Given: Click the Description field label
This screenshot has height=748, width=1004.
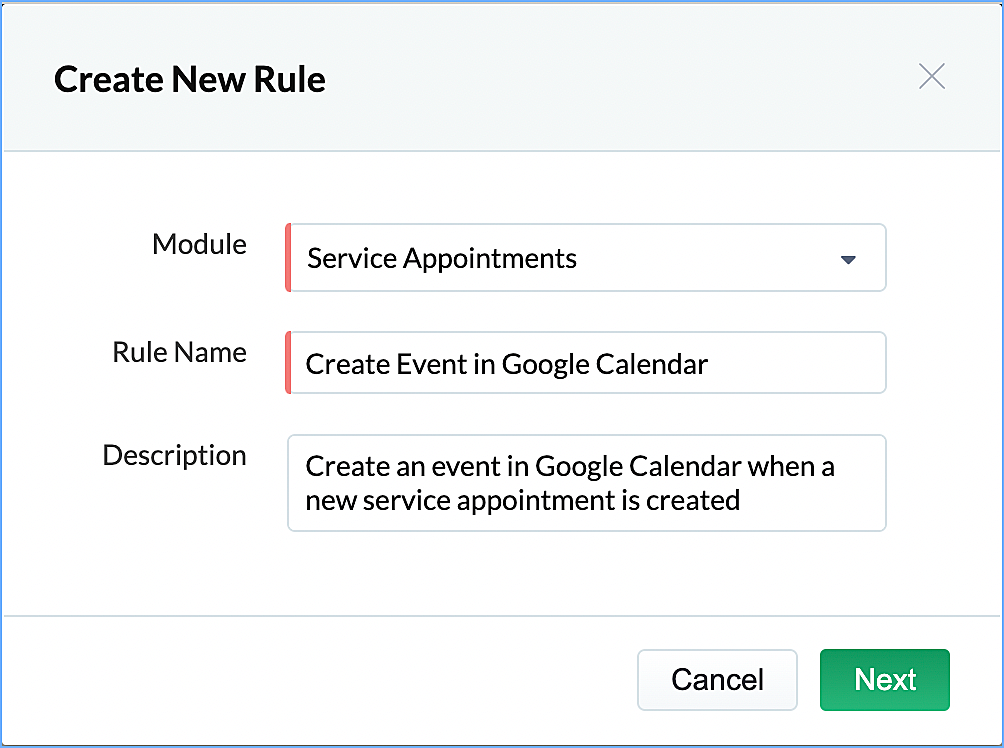Looking at the screenshot, I should point(174,455).
